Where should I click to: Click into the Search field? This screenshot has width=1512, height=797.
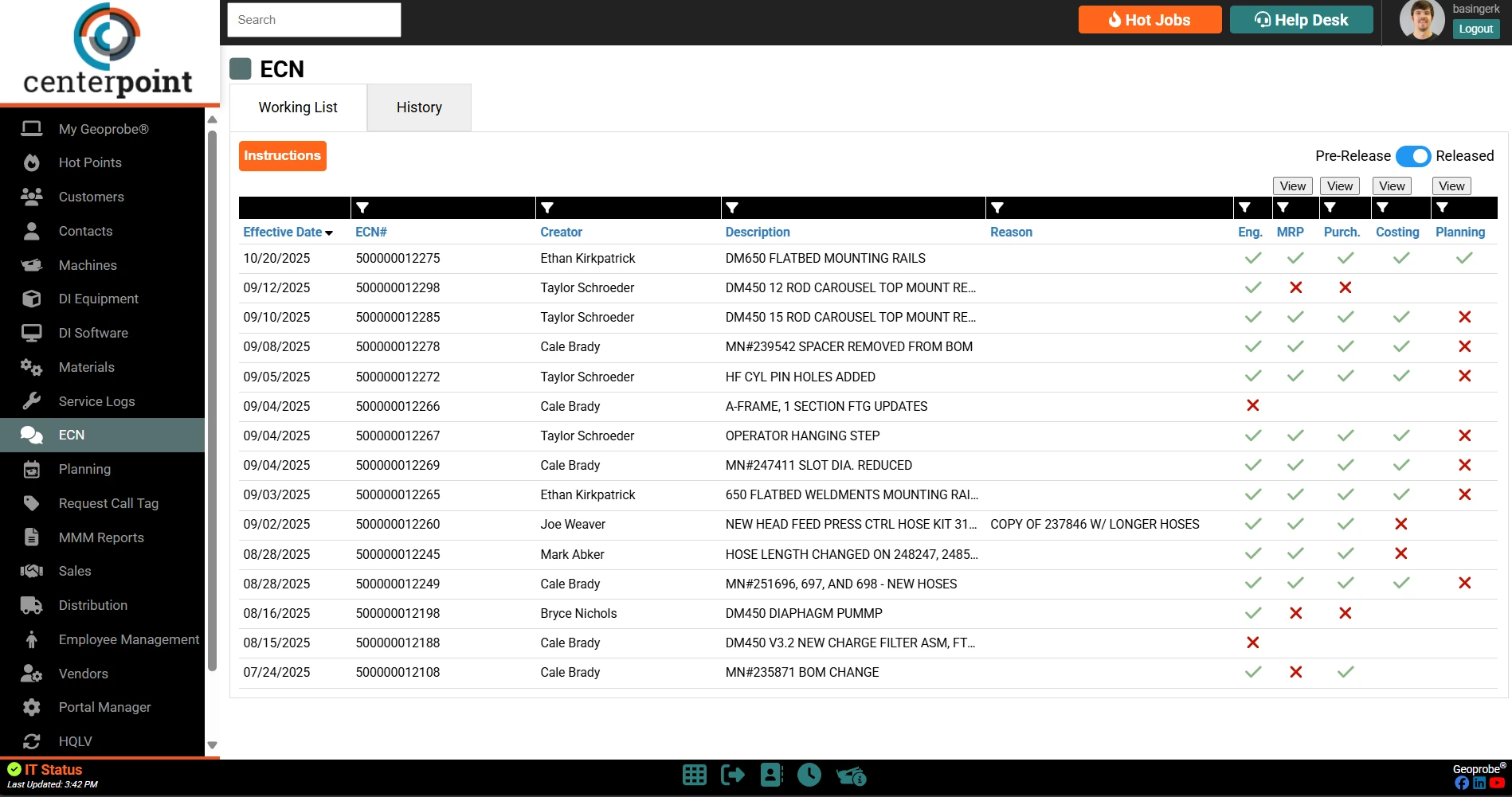[314, 20]
